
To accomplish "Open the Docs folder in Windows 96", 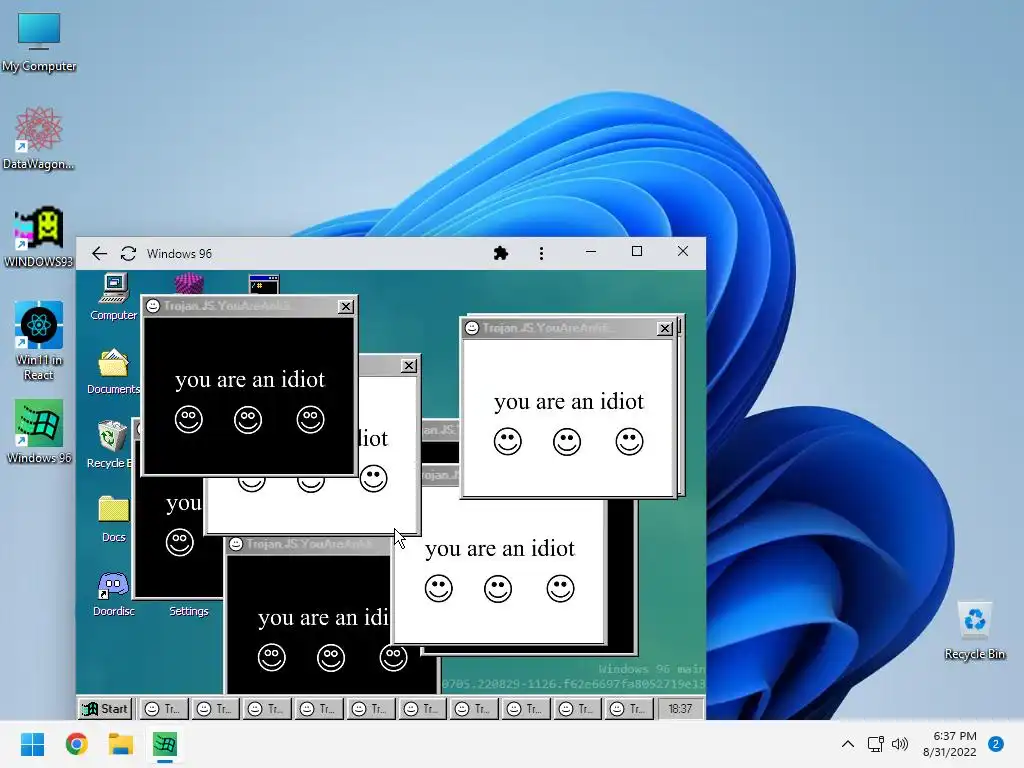I will pyautogui.click(x=114, y=519).
